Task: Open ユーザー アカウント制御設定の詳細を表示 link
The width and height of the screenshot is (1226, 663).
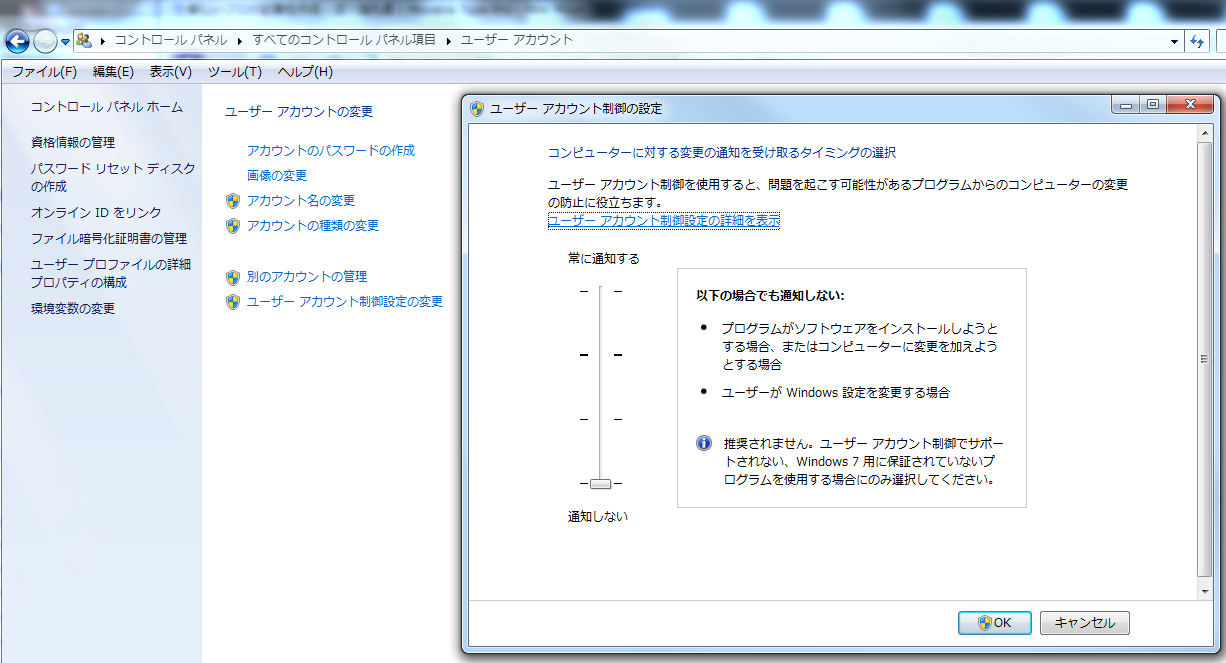Action: (x=663, y=221)
